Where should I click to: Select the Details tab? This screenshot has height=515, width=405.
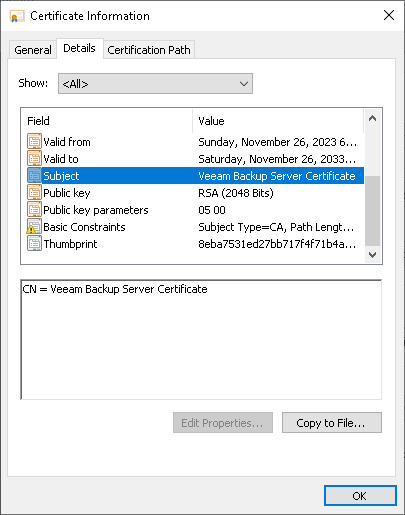click(79, 48)
